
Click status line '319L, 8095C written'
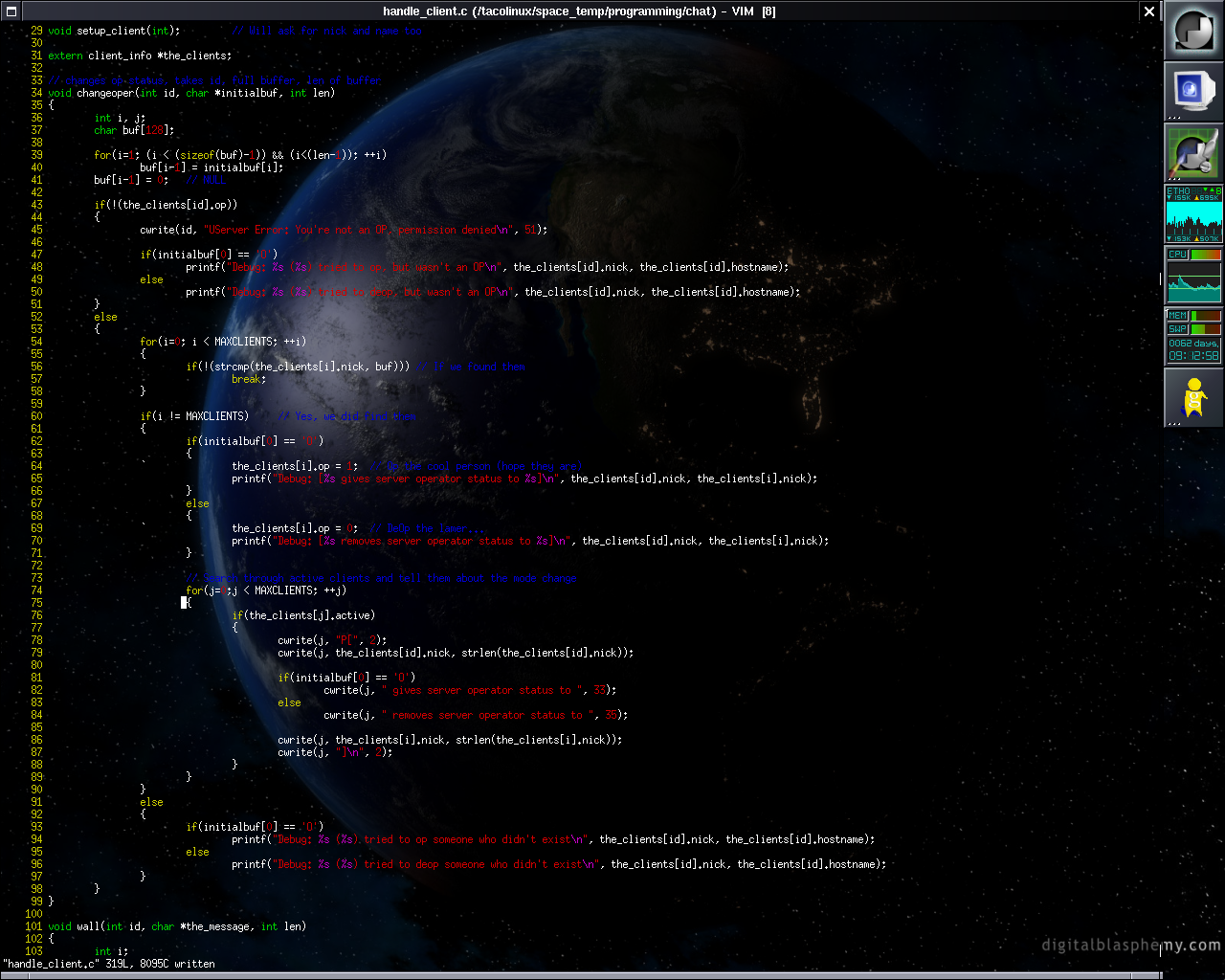(x=160, y=964)
